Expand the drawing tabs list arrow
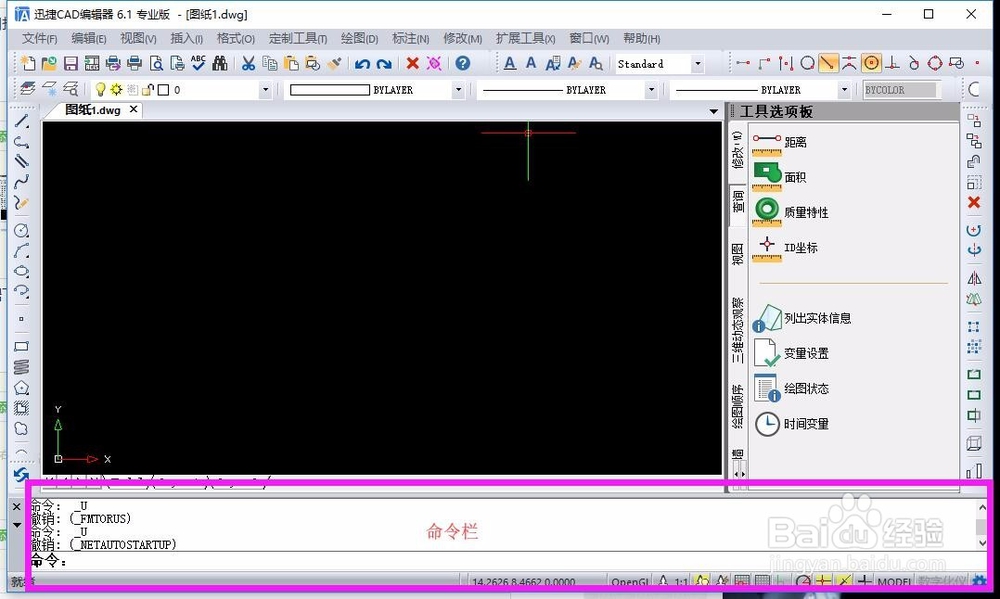This screenshot has height=599, width=1000. 714,112
